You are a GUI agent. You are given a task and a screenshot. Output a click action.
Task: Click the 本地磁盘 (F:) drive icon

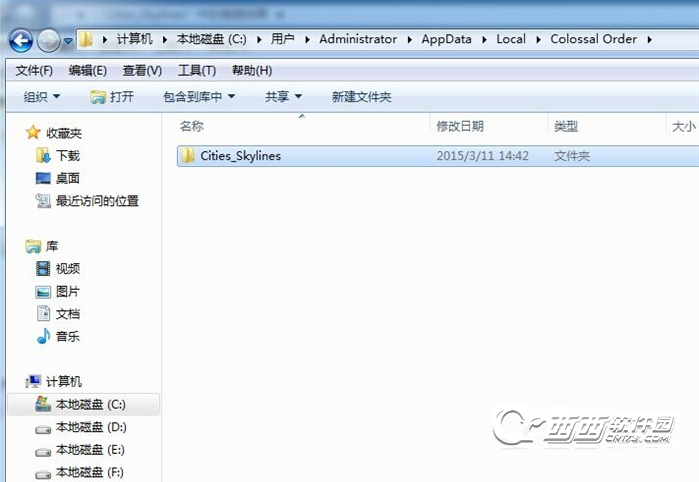(x=43, y=474)
